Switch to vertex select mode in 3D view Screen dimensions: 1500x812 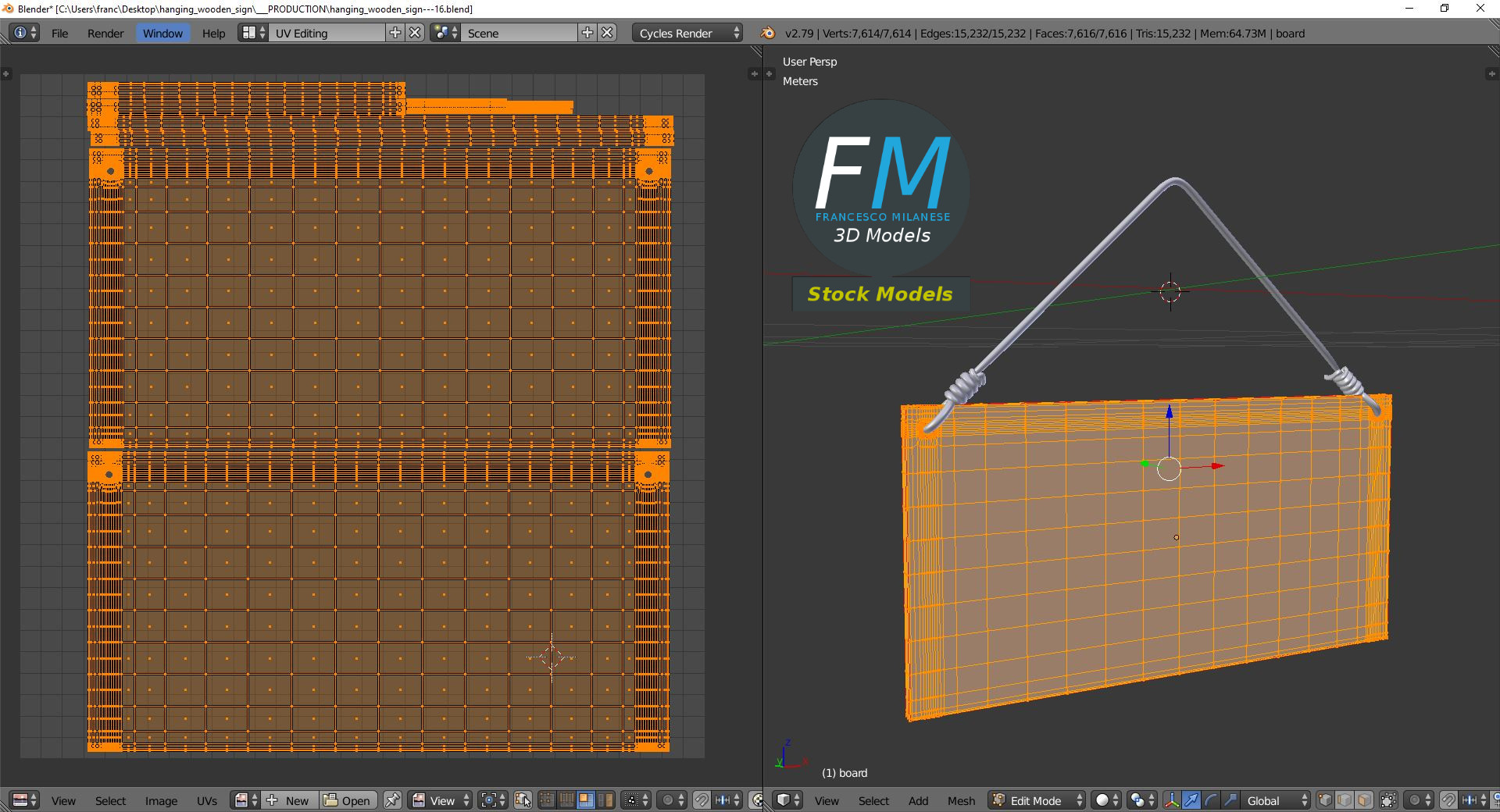point(1325,800)
